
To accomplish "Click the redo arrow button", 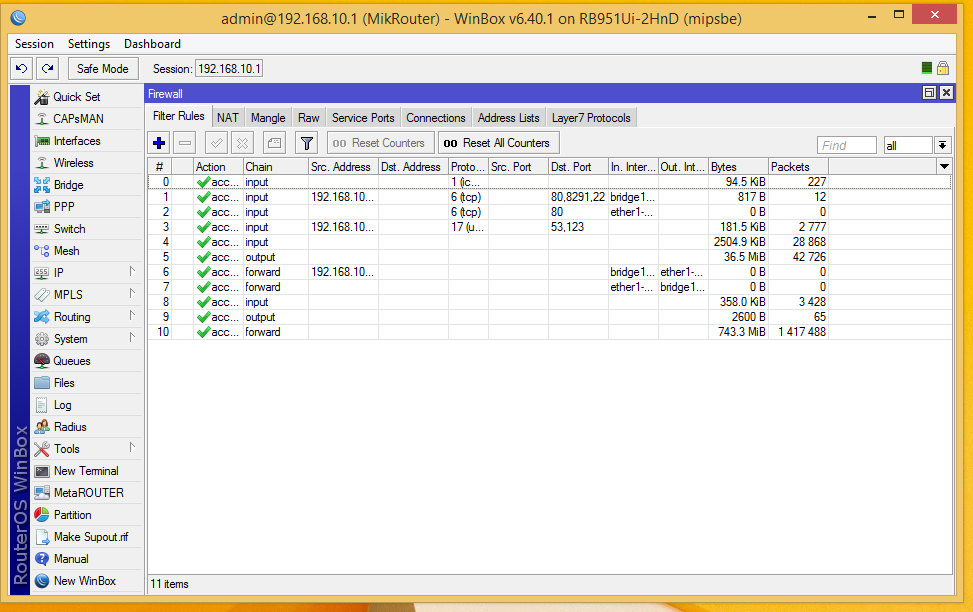I will click(x=47, y=69).
